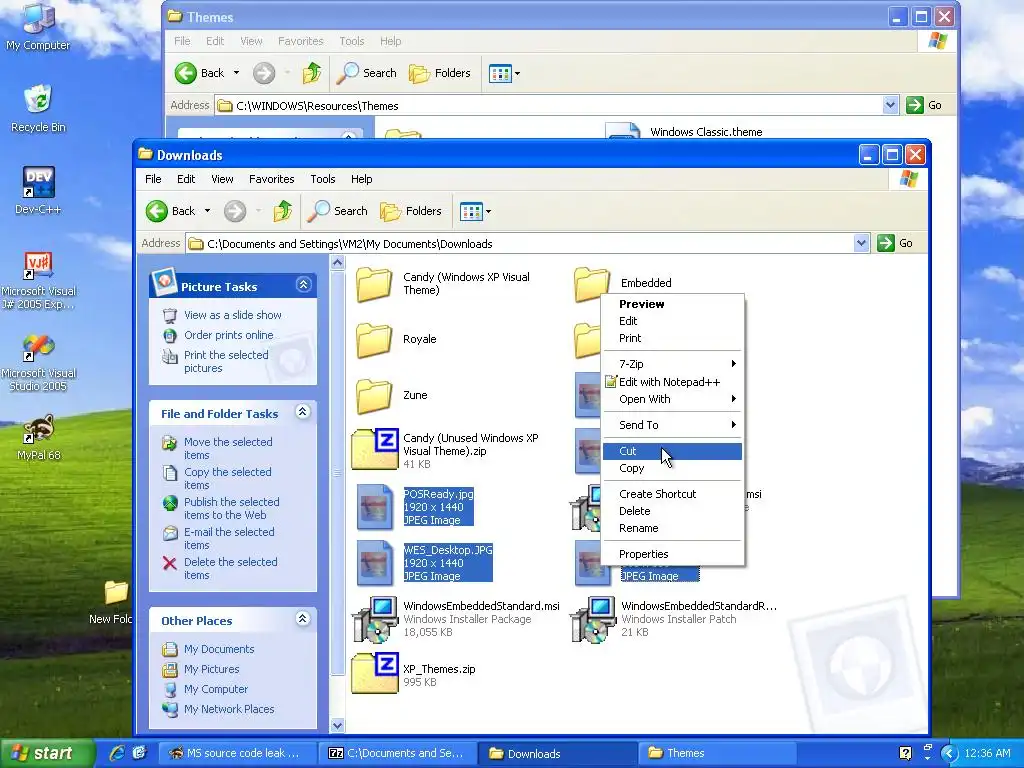Click Order prints online link

pos(229,335)
